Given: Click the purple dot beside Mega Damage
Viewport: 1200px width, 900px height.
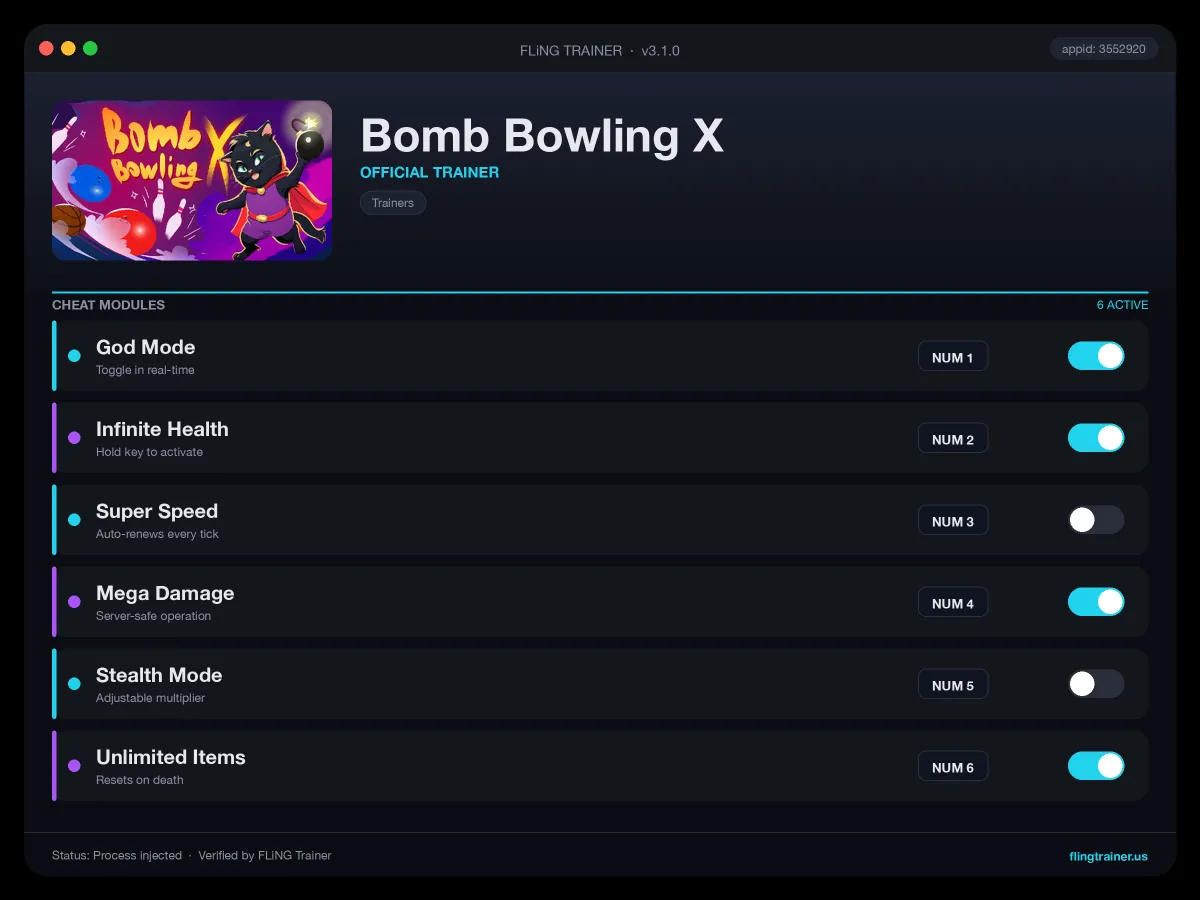Looking at the screenshot, I should (x=74, y=602).
